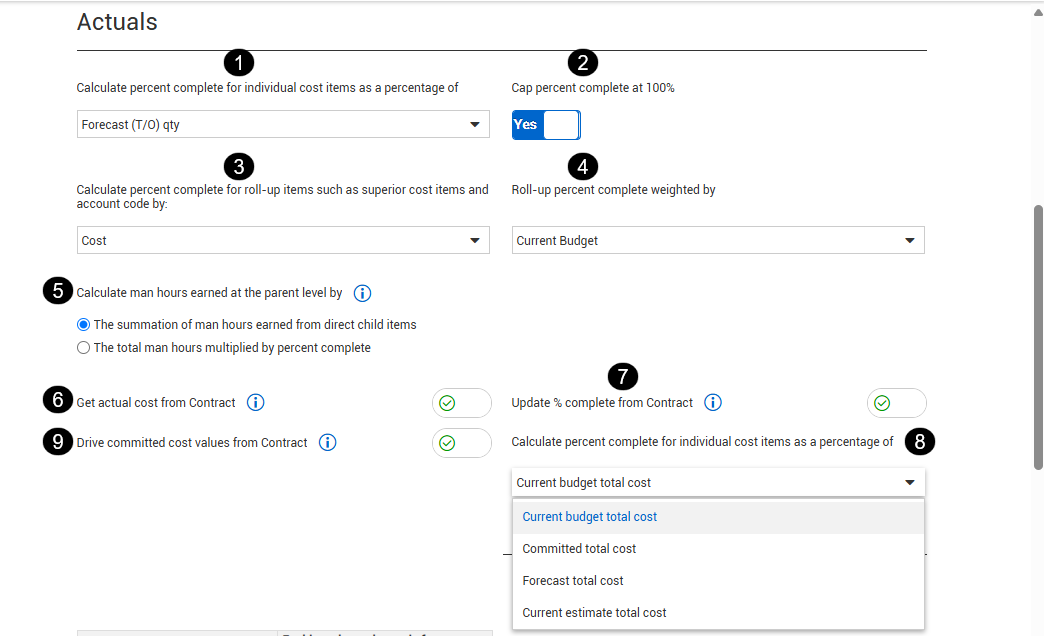Toggle Drive committed cost values switch
Viewport: 1044px width, 636px height.
461,443
